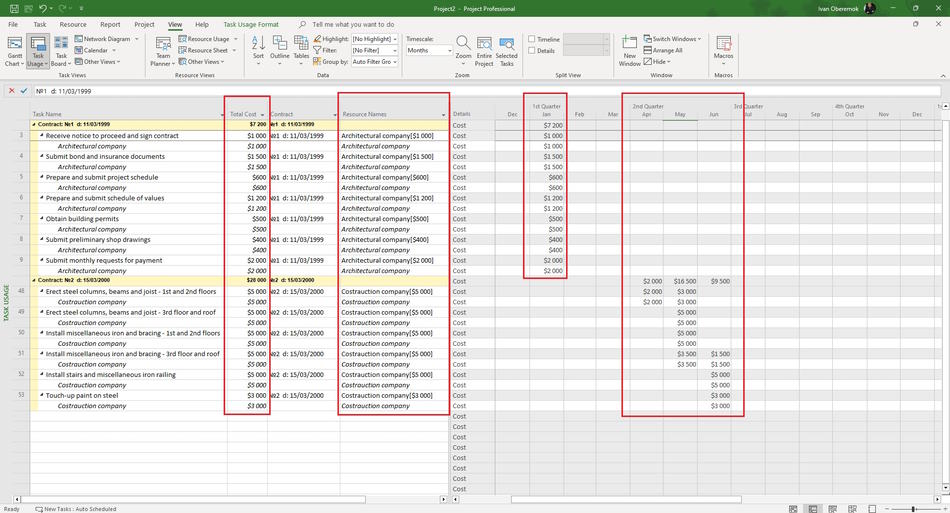Click the Tell me what you want search box
The image size is (950, 513).
click(353, 24)
